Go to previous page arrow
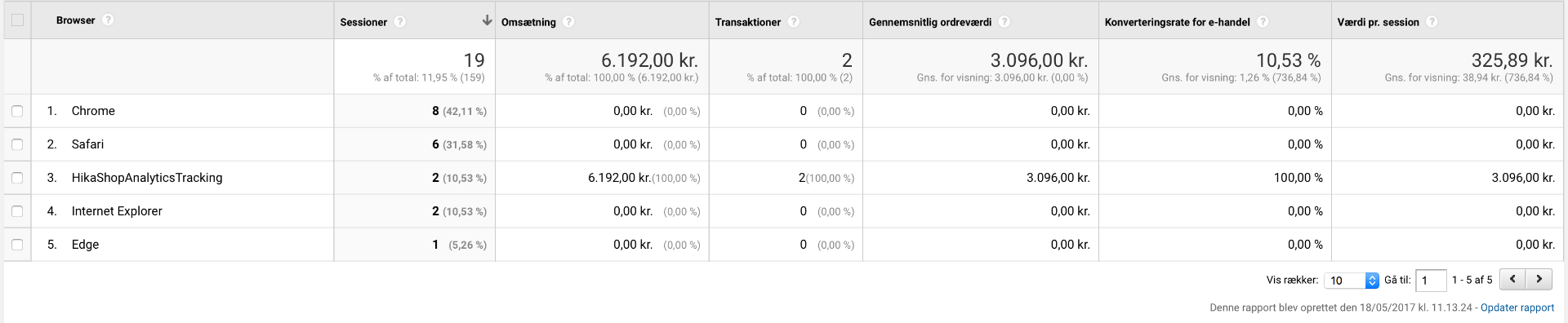Image resolution: width=1568 pixels, height=323 pixels. click(1512, 279)
